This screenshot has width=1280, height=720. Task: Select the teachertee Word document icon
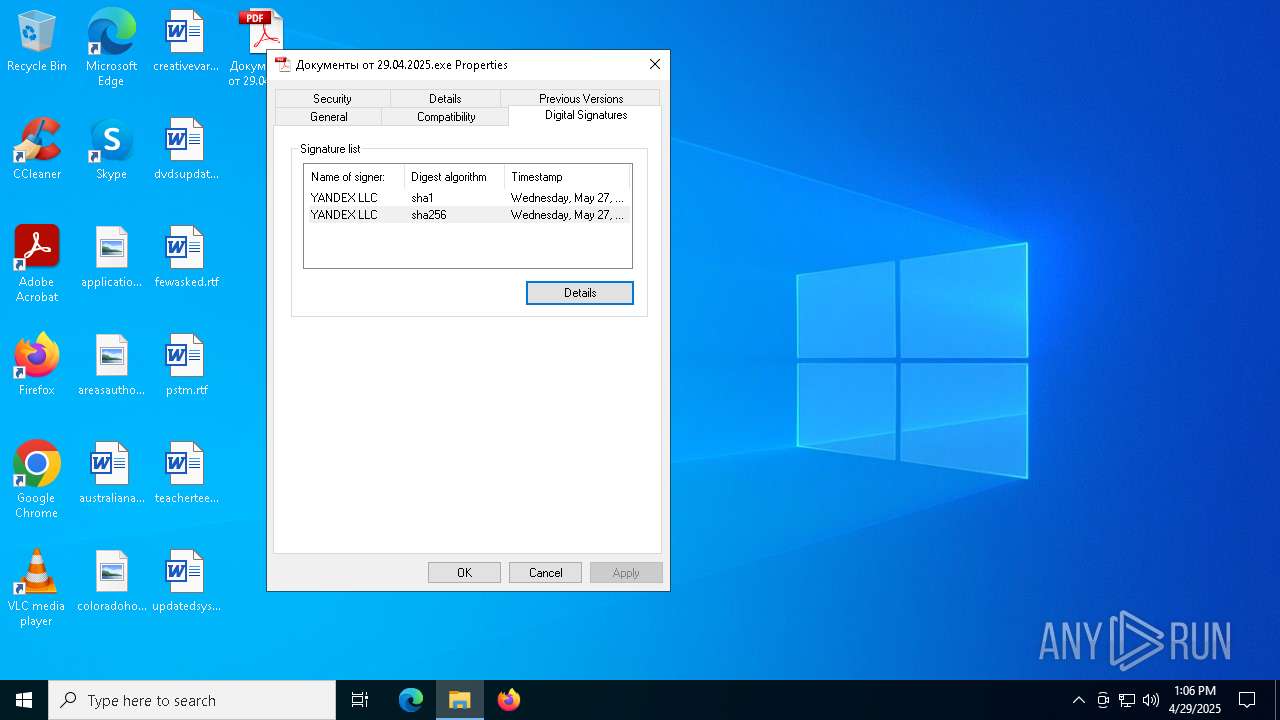pos(185,474)
